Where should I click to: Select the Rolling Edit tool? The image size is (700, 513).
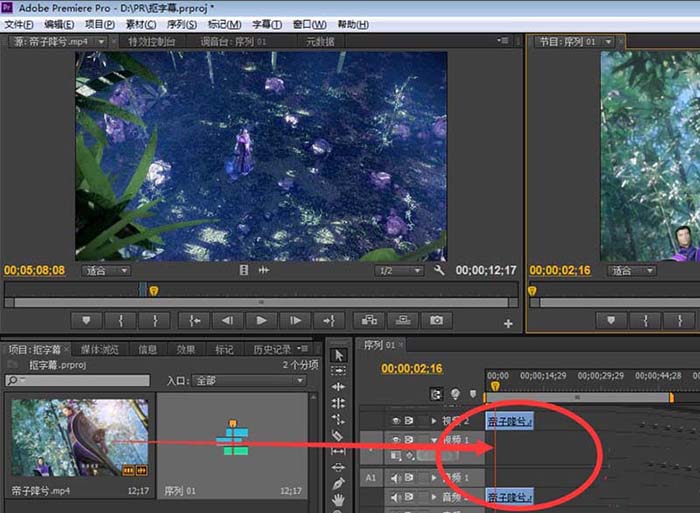pos(338,403)
